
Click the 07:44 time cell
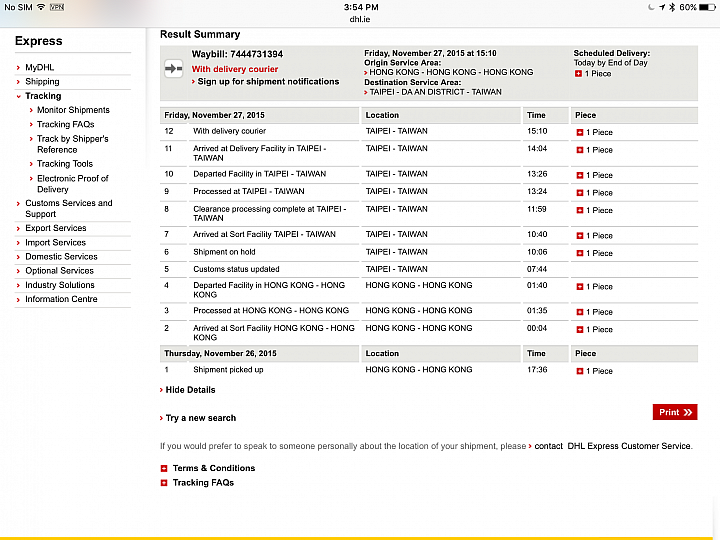click(x=537, y=269)
